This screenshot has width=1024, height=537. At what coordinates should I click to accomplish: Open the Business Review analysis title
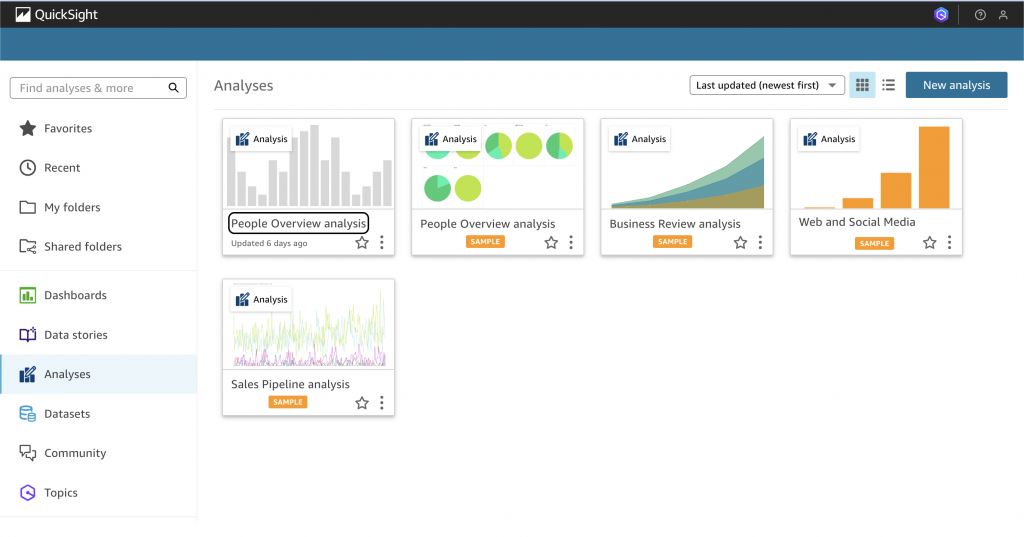tap(675, 224)
